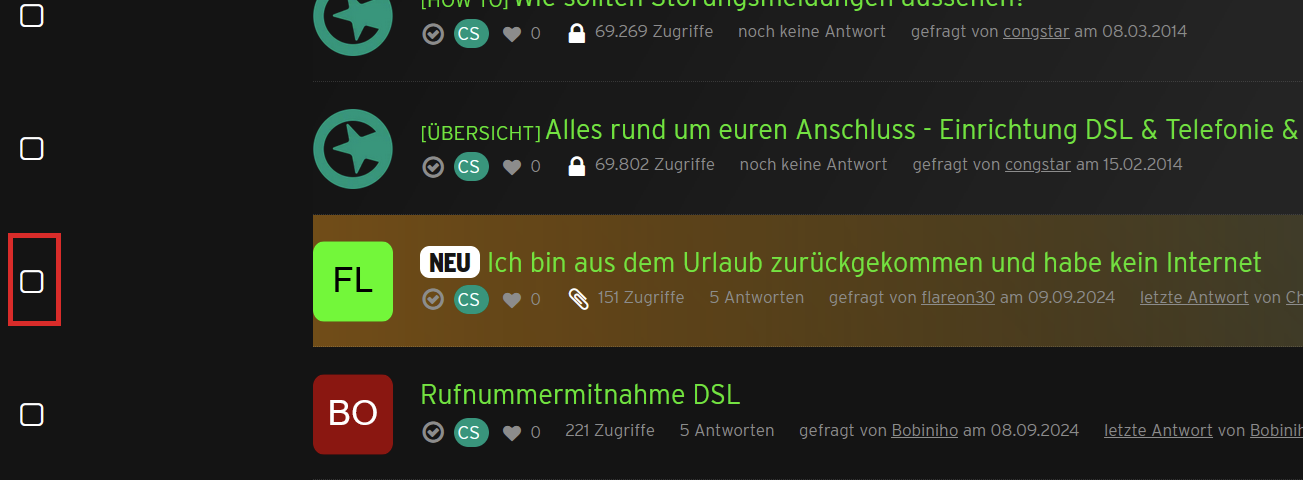Screen dimensions: 1303x480
Task: Click the lock icon beside 69.802 Zugriffe
Action: click(x=576, y=165)
